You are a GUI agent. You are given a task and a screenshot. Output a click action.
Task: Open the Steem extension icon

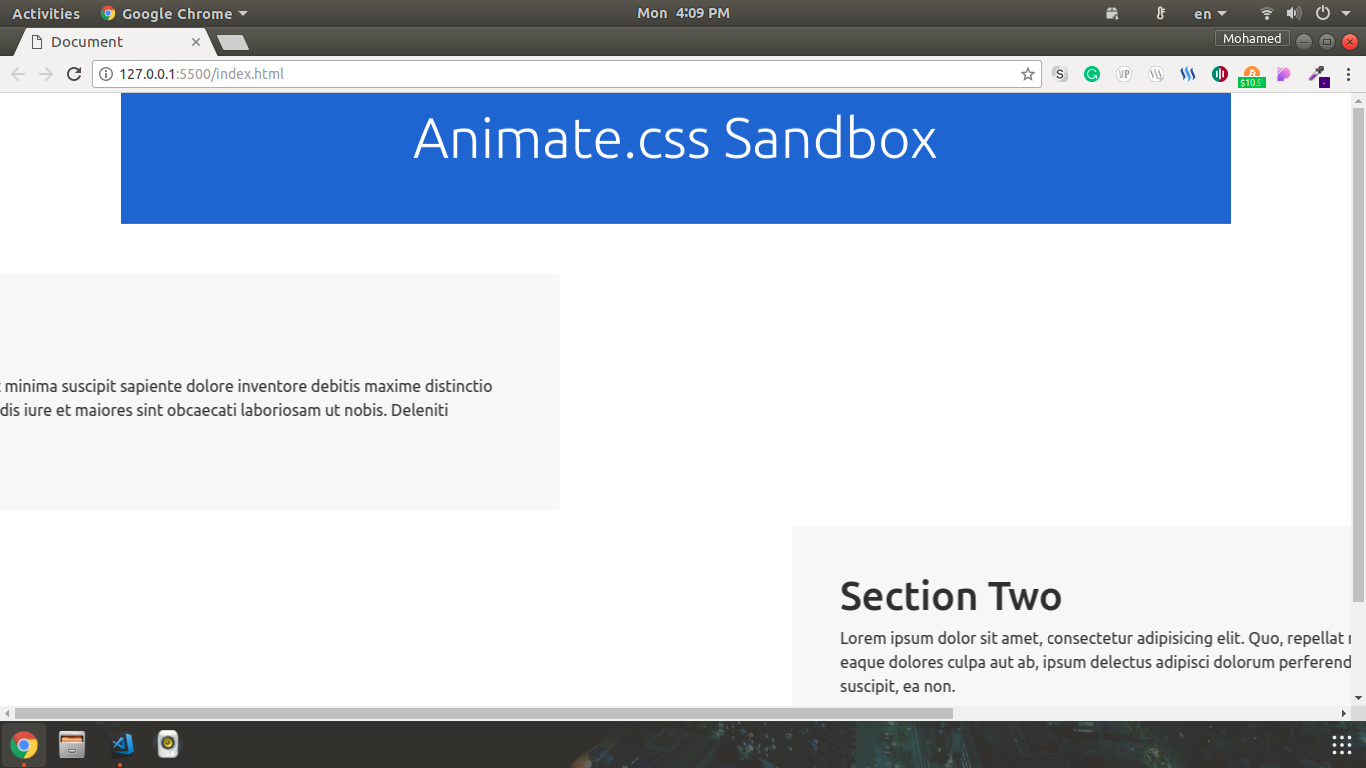pyautogui.click(x=1188, y=74)
